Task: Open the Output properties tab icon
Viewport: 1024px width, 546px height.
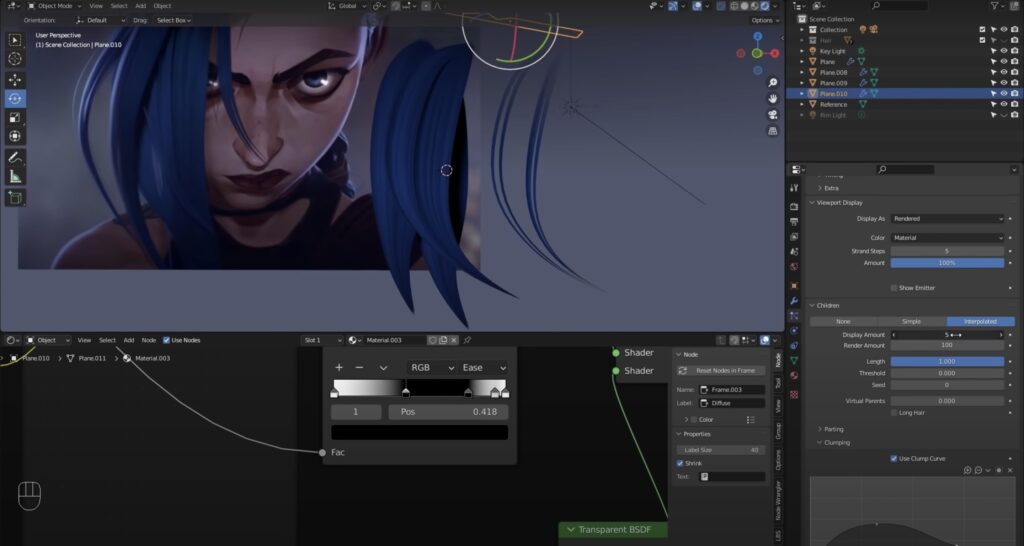Action: 794,221
